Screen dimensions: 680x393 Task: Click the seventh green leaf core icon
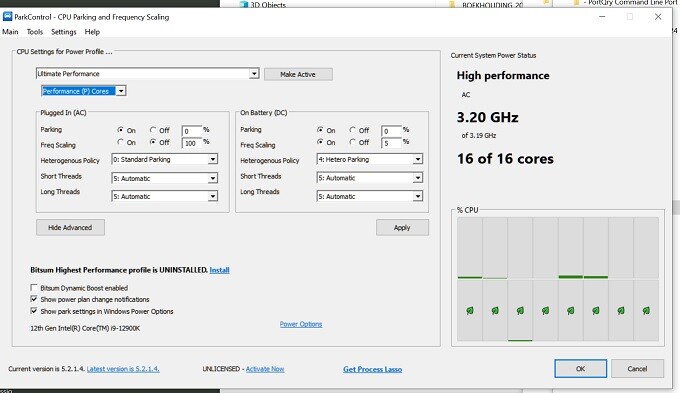(x=621, y=311)
